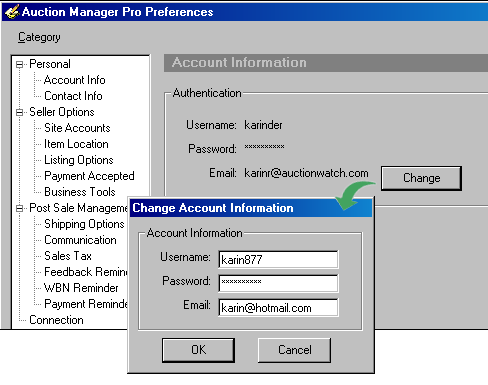Select Communication in the category tree
488x385 pixels.
(80, 240)
